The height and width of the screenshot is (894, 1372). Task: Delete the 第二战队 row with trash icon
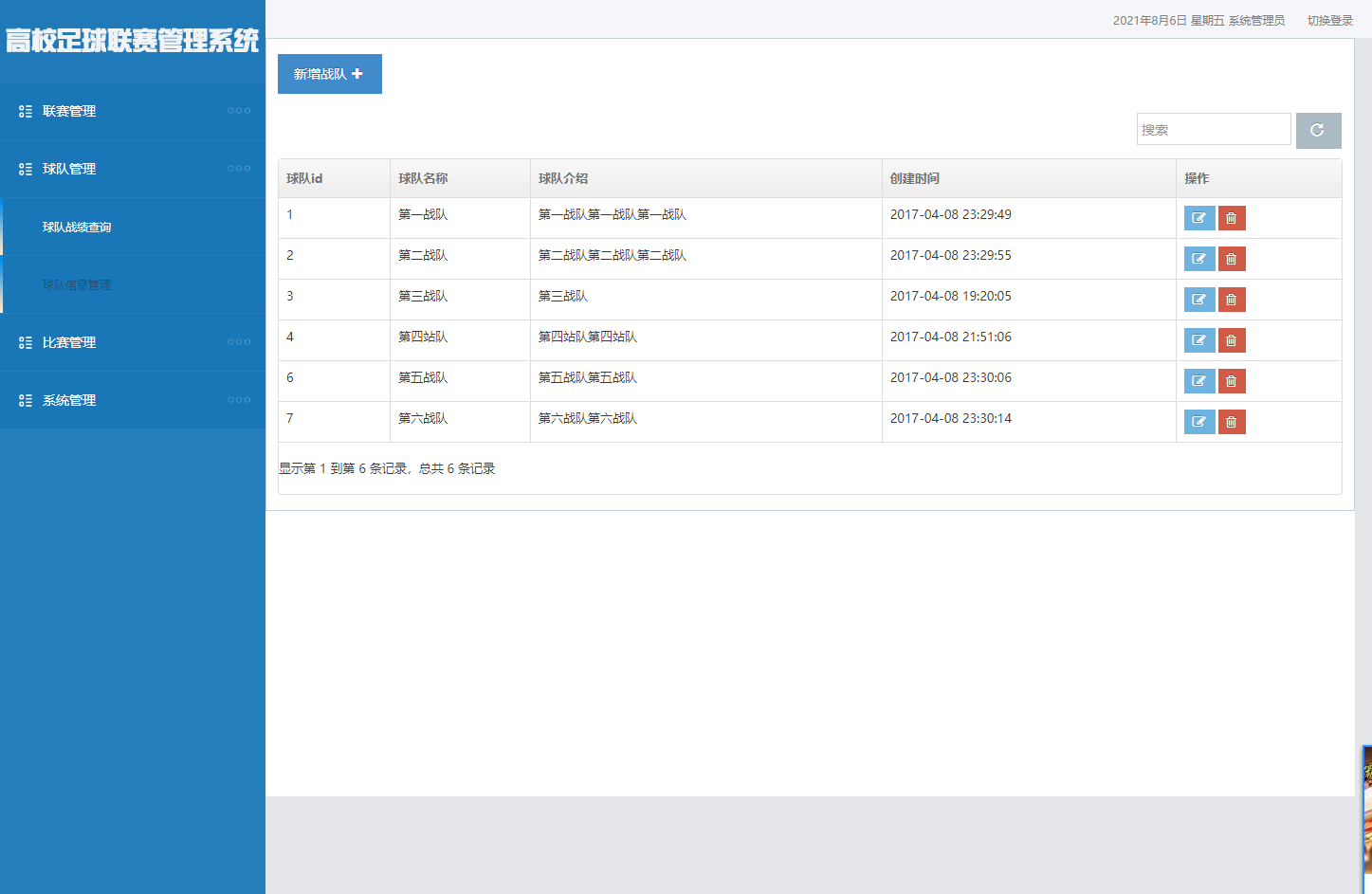click(1231, 259)
